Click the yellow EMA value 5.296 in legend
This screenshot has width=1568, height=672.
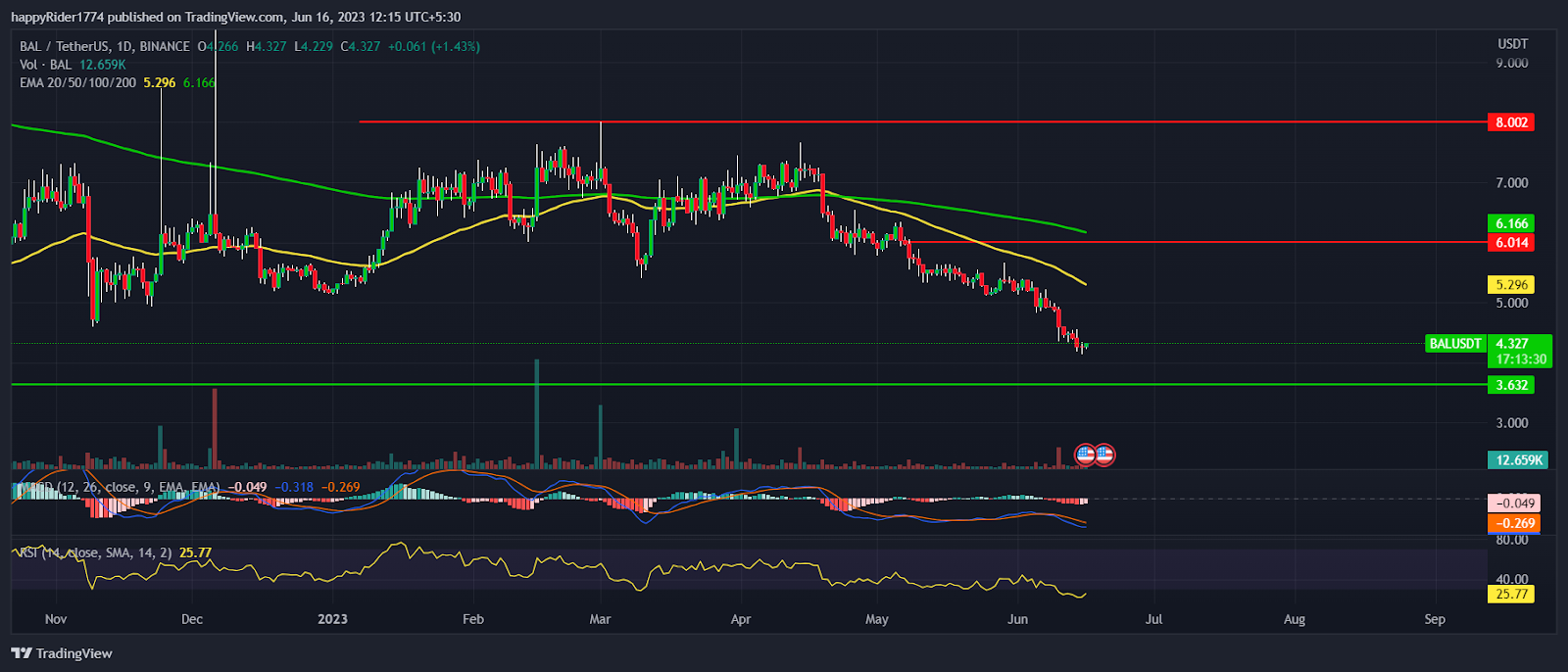tap(160, 82)
